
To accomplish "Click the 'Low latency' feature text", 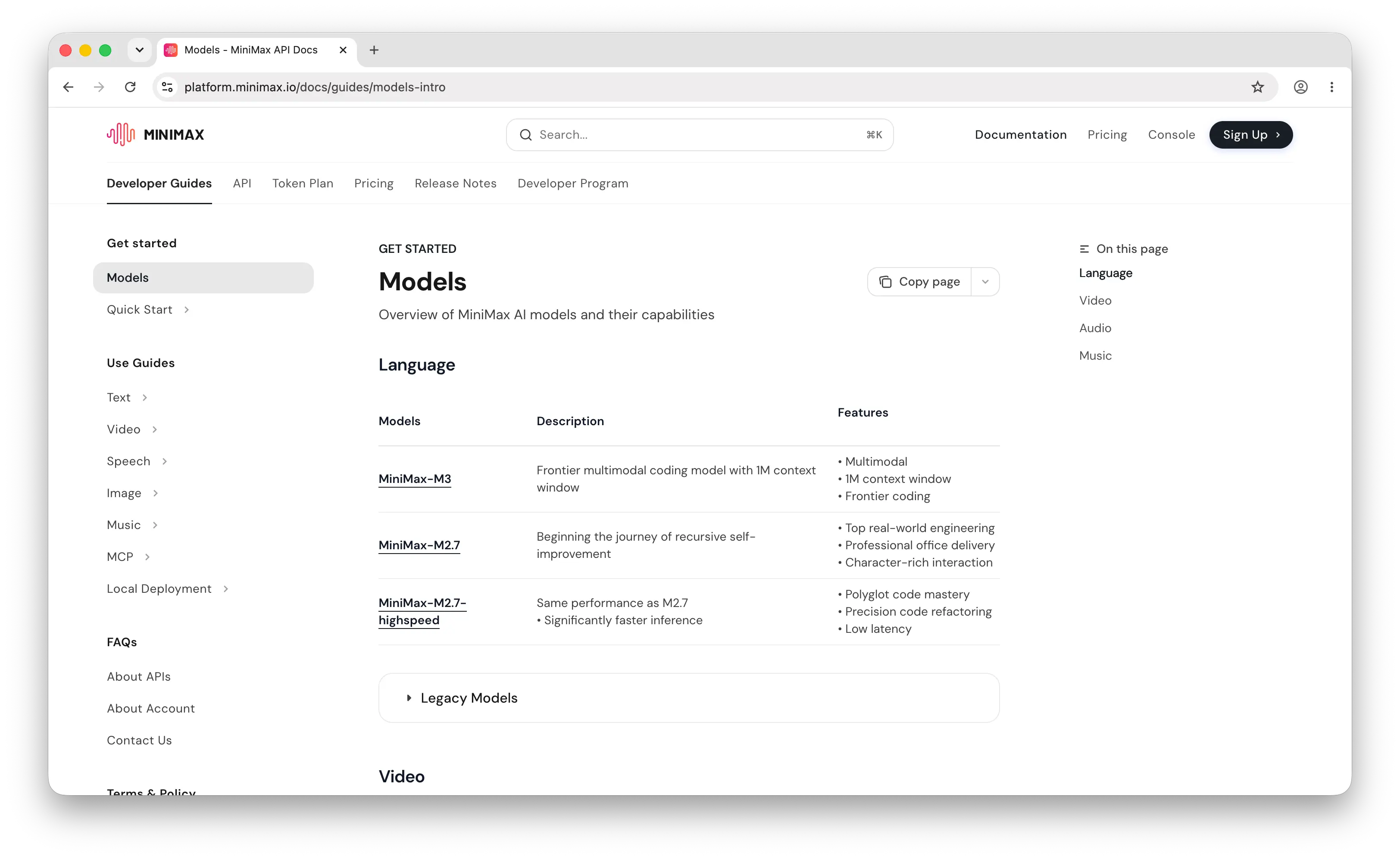I will pos(878,629).
